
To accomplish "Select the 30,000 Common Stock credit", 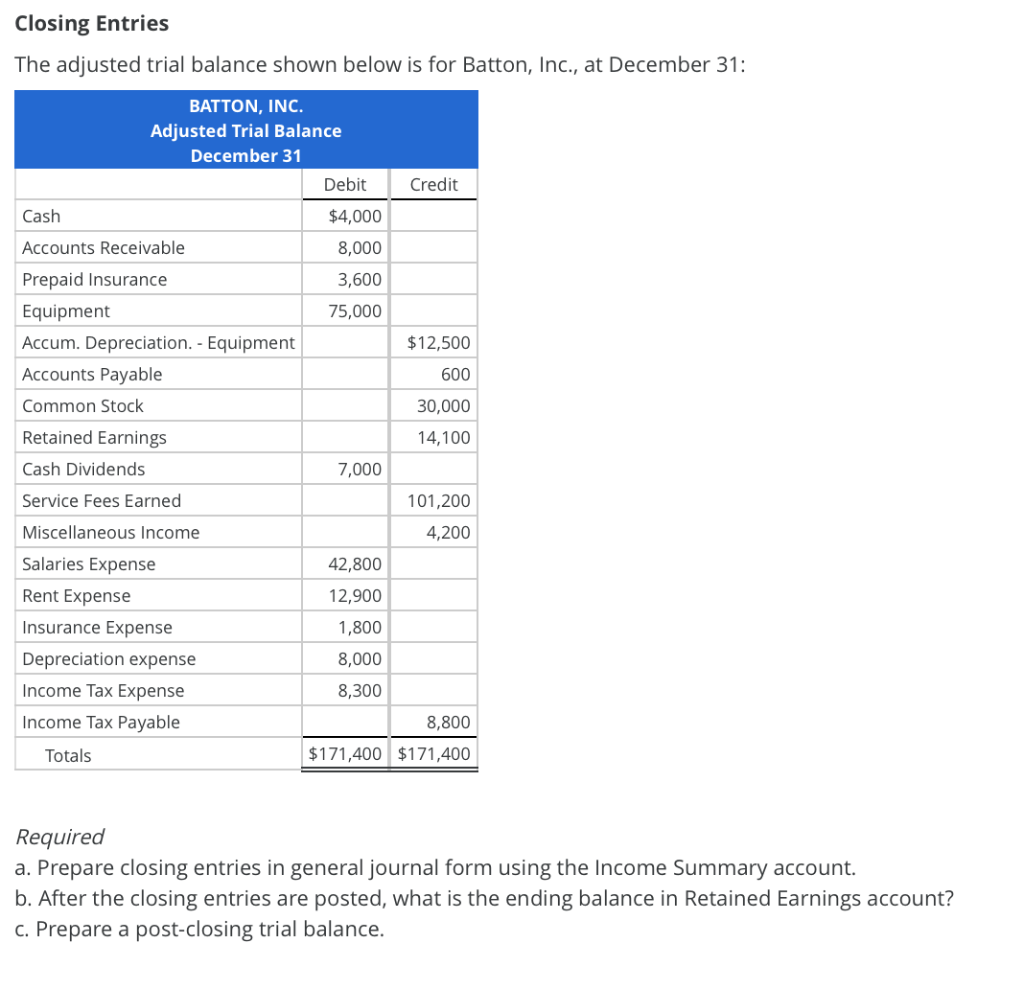I will point(443,406).
